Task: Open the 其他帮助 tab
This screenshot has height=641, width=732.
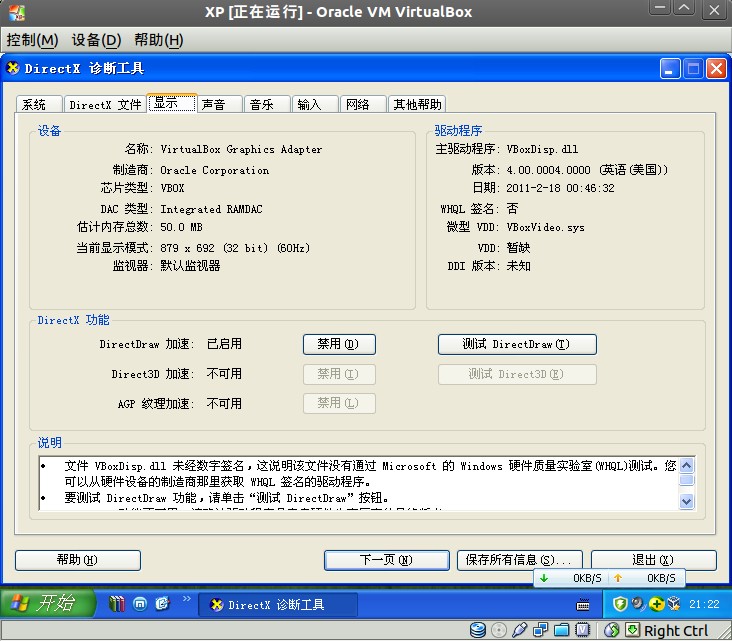Action: tap(417, 105)
